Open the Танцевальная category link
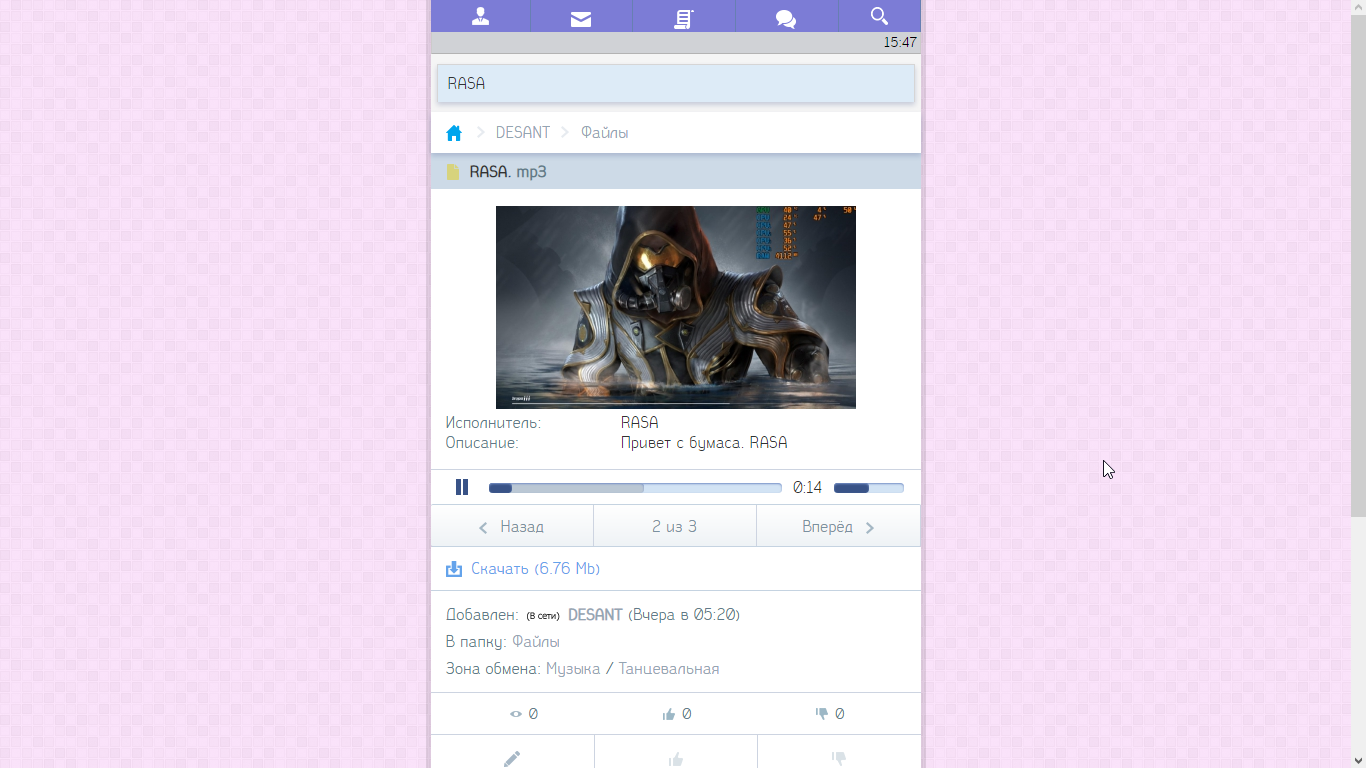This screenshot has height=768, width=1366. (x=668, y=669)
